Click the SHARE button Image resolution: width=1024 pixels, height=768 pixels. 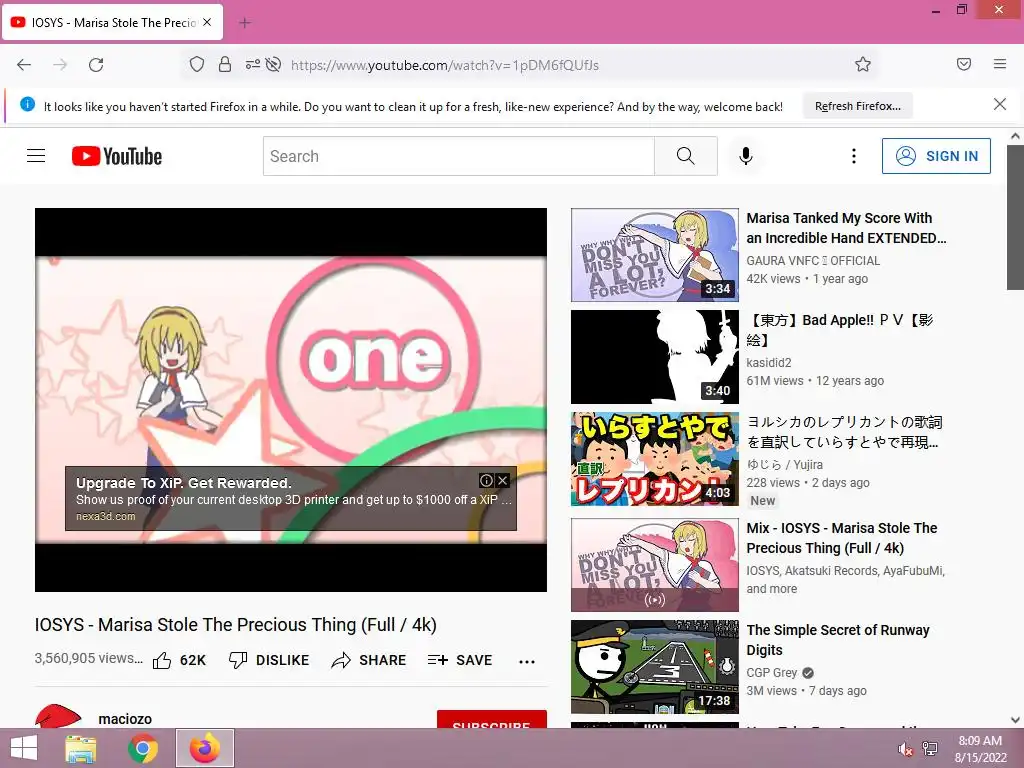[368, 660]
